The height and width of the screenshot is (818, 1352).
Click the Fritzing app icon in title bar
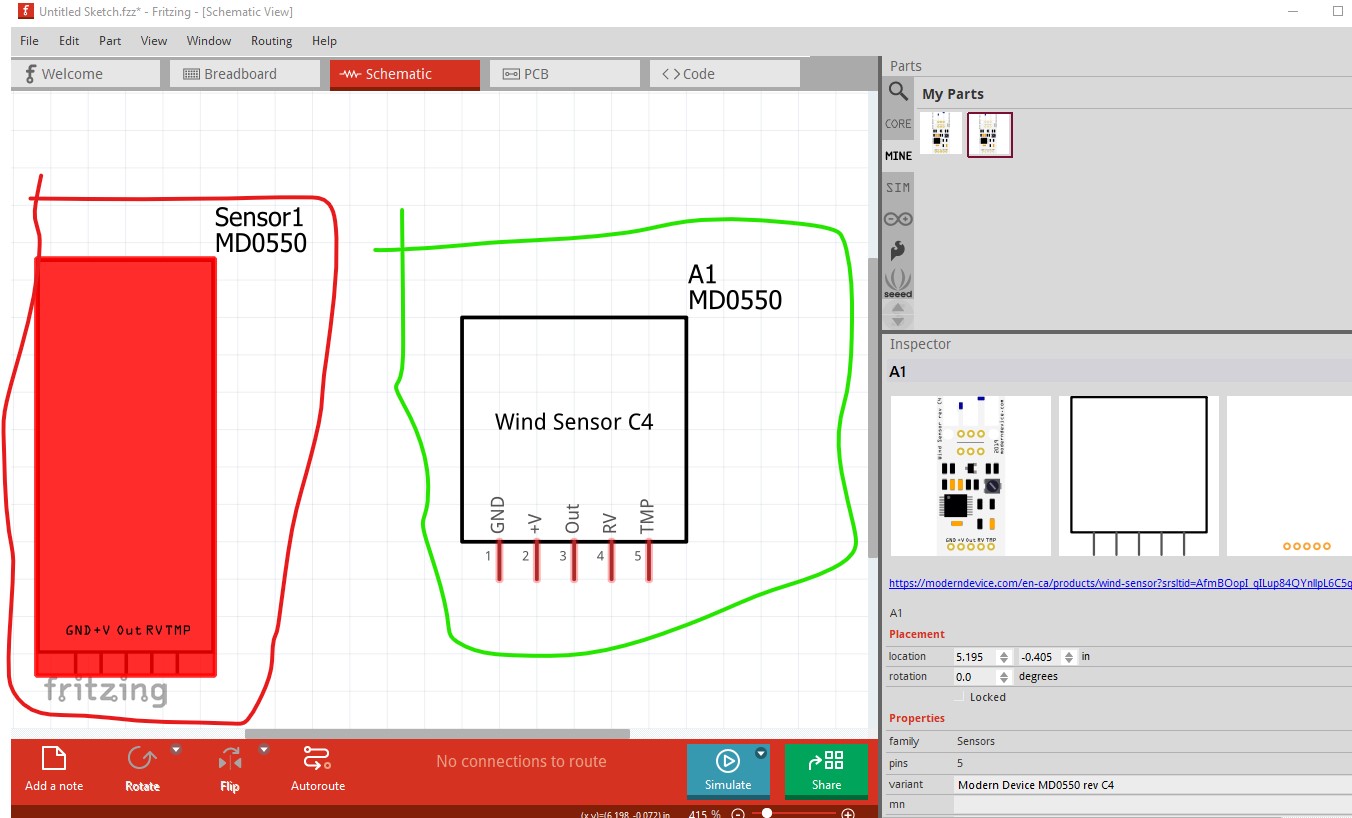25,10
